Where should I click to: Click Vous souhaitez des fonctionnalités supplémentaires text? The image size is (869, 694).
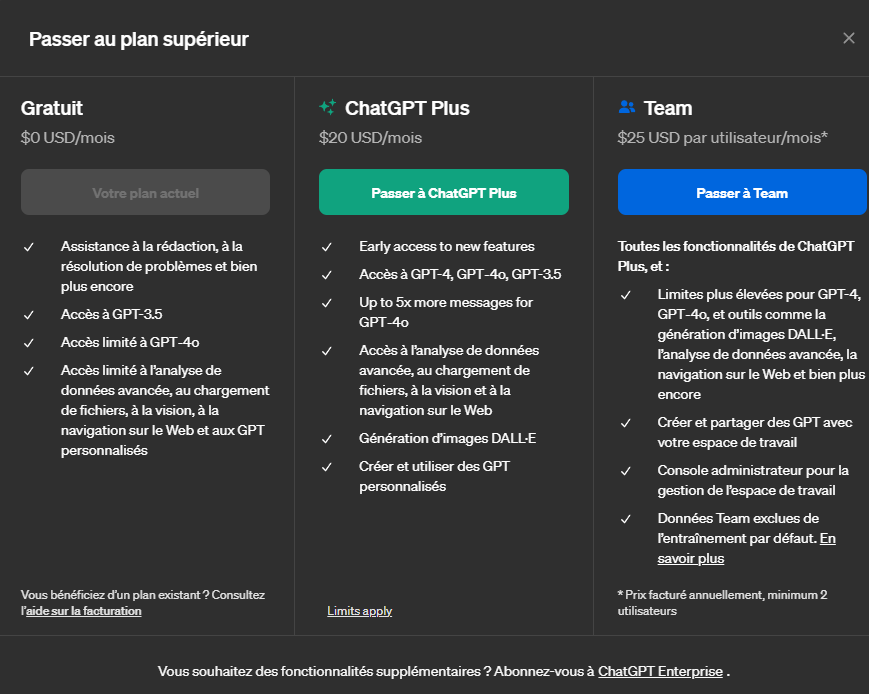pos(325,671)
